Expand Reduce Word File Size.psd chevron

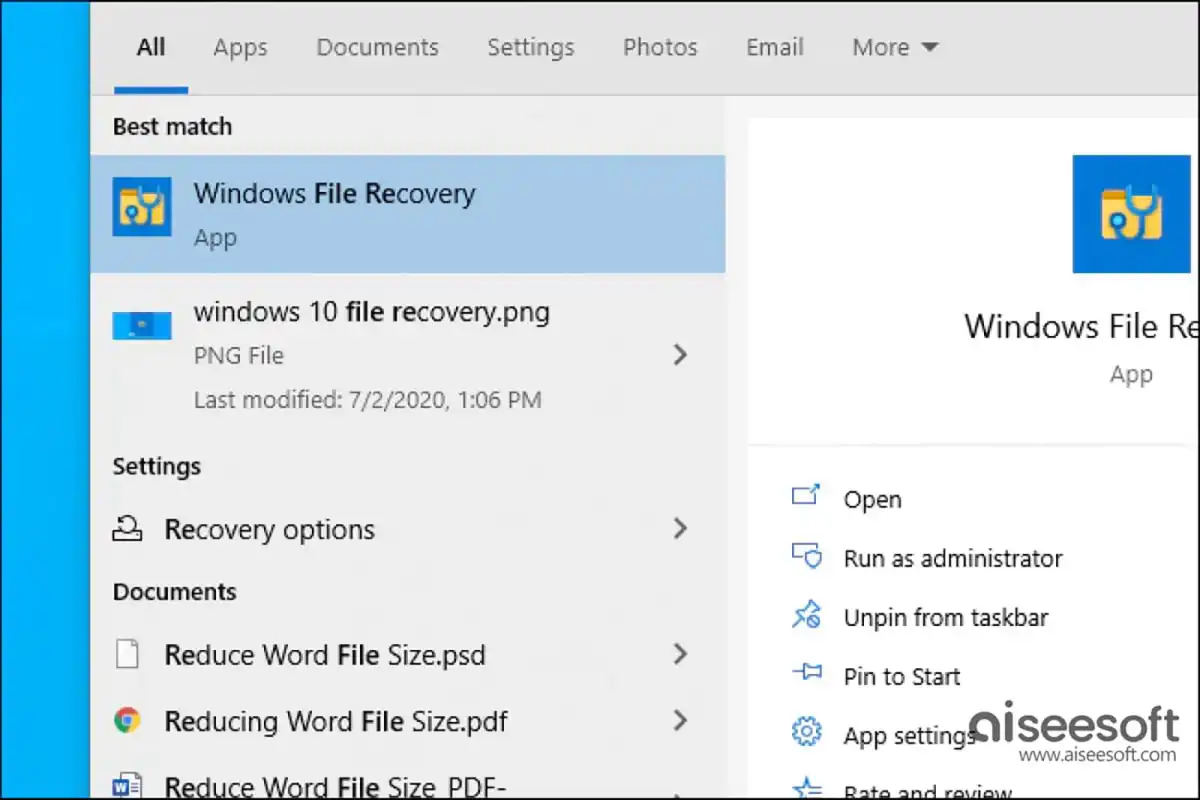[681, 654]
